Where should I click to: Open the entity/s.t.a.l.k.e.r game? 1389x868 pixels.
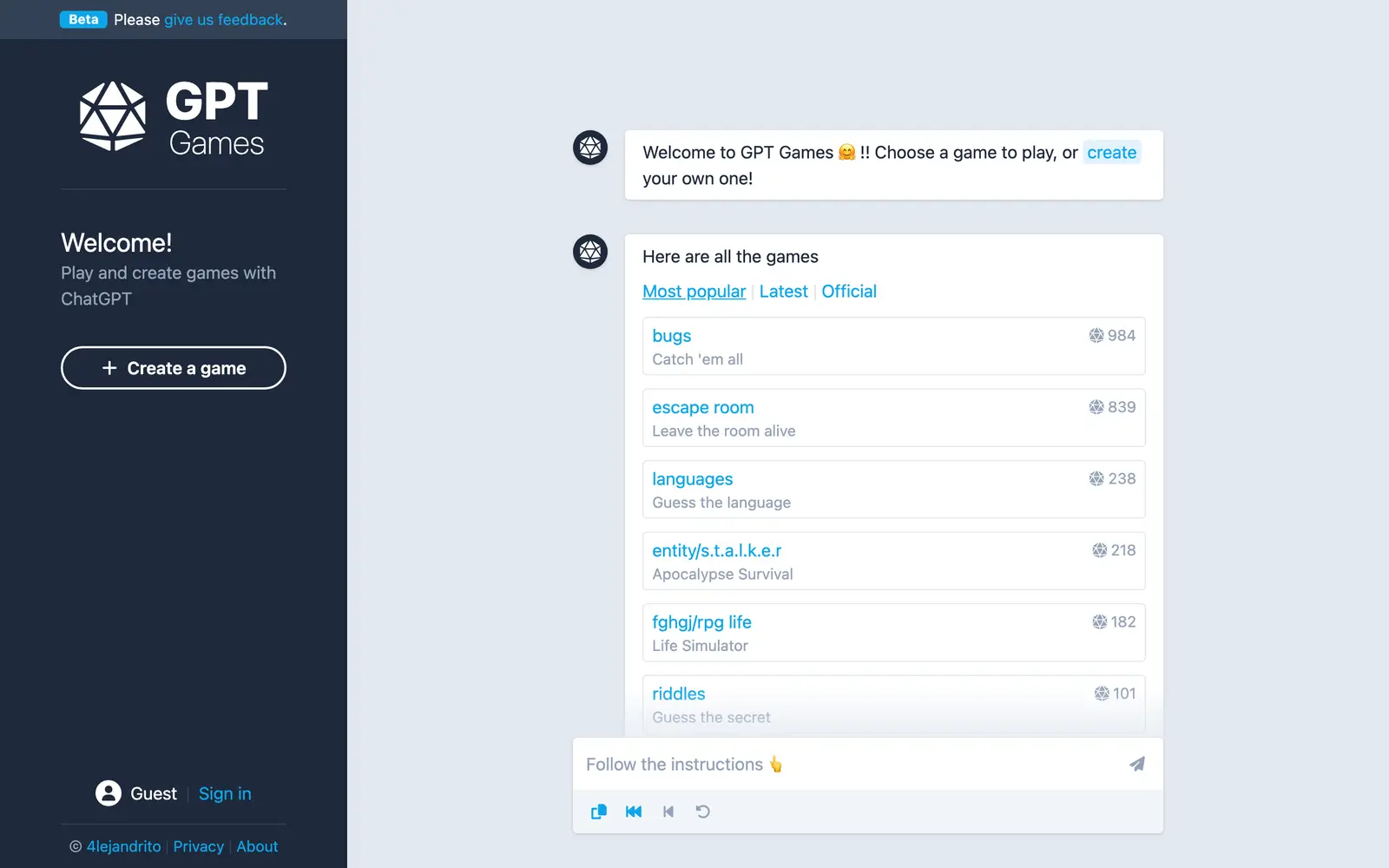(x=717, y=550)
